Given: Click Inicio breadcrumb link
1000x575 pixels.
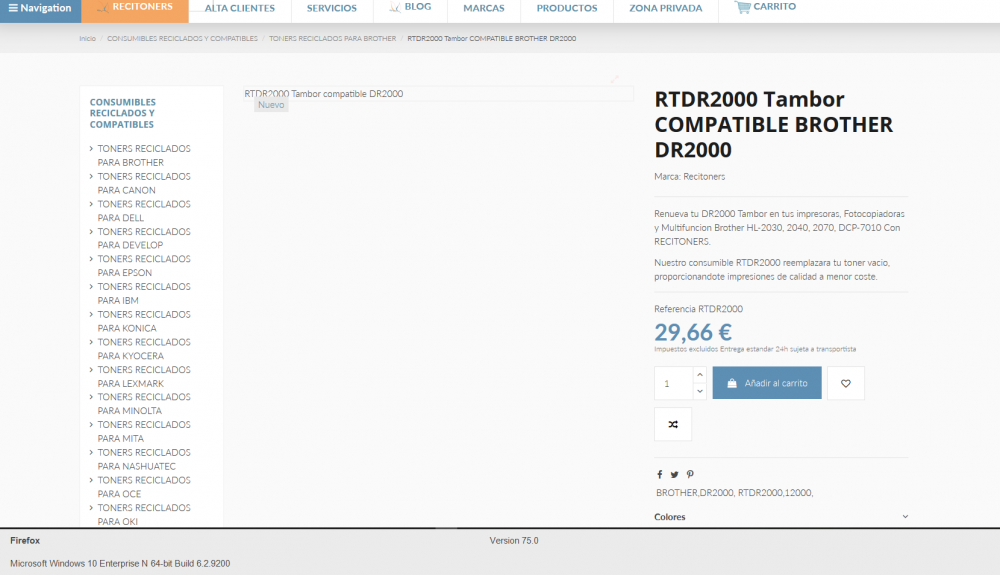Looking at the screenshot, I should tap(87, 39).
